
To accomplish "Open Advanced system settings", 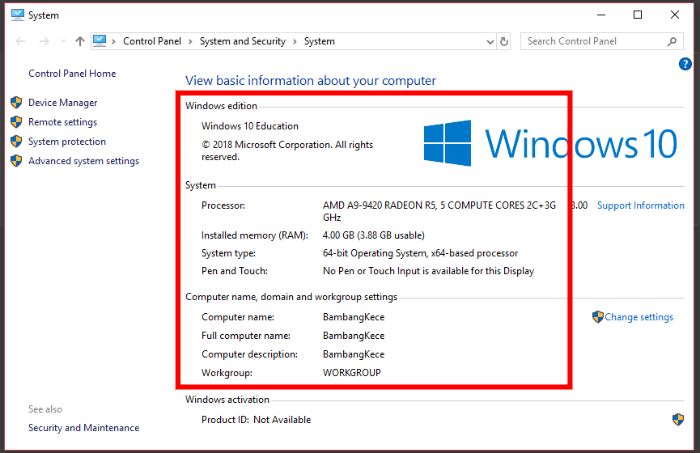I will tap(83, 161).
